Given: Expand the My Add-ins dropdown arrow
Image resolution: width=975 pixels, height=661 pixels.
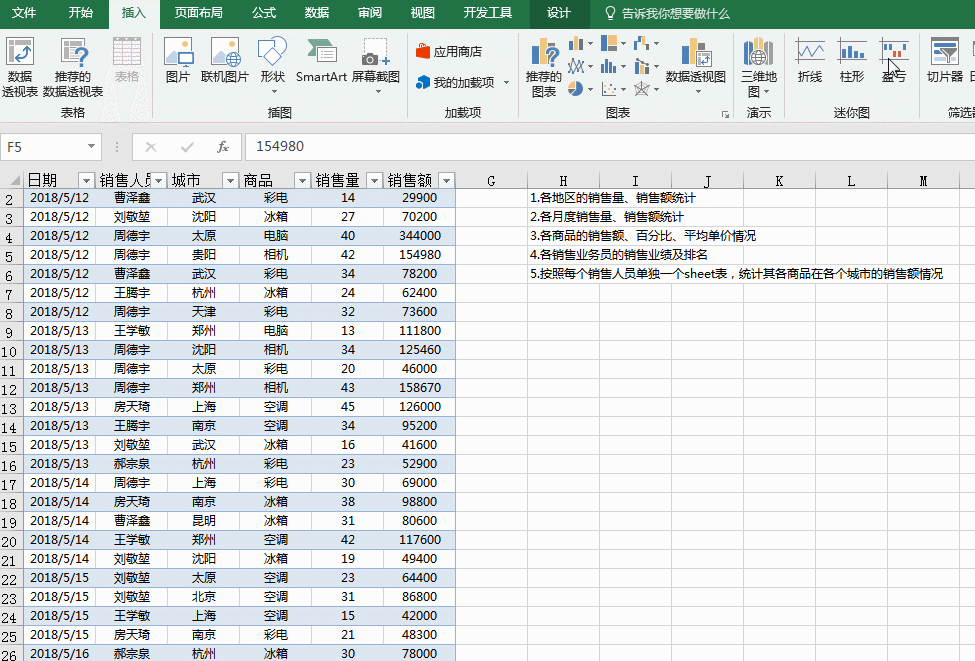Looking at the screenshot, I should (x=506, y=83).
